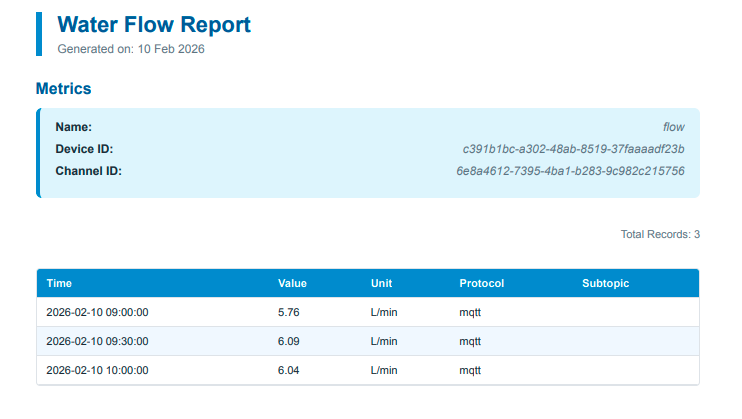
Task: Click mqtt in the 09:00:00 row
Action: [470, 312]
